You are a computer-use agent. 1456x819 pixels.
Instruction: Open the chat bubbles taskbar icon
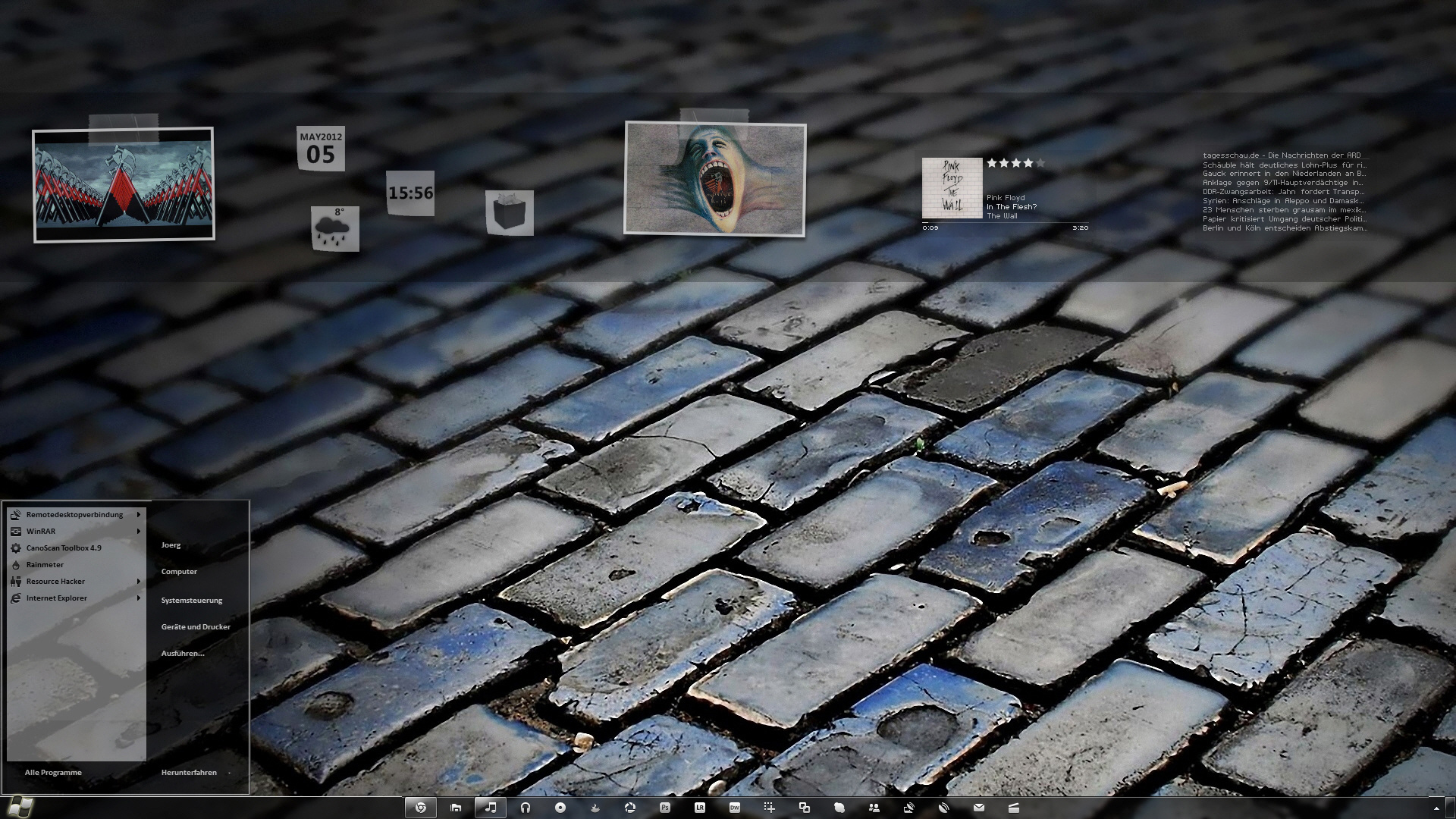839,808
